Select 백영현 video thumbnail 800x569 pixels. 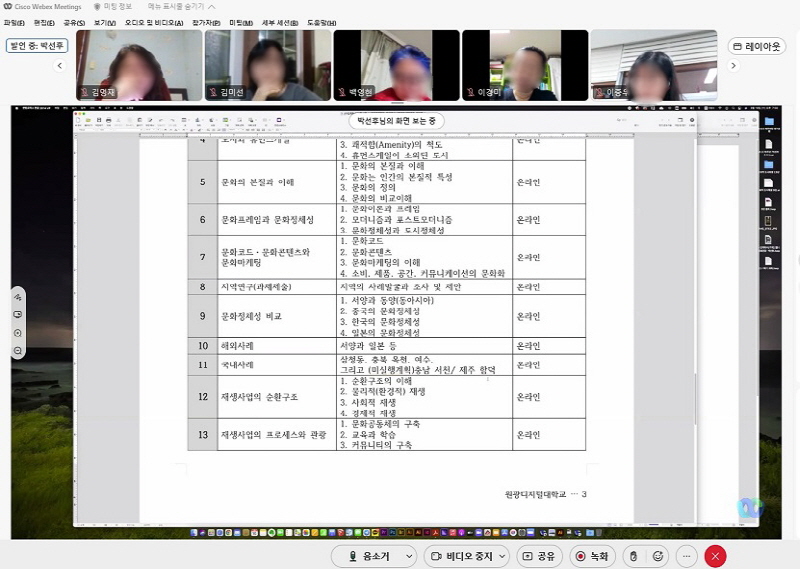[x=396, y=65]
